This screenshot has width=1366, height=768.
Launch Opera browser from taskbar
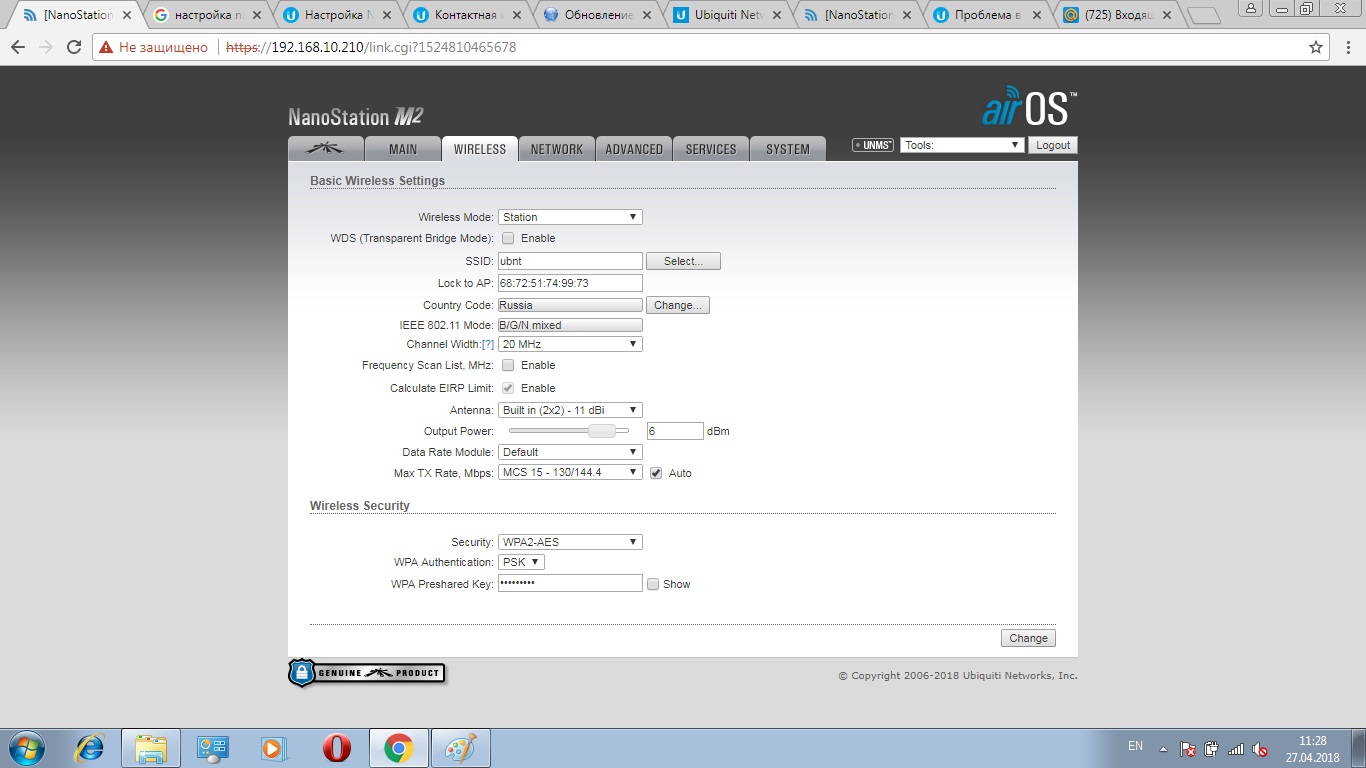pos(336,748)
